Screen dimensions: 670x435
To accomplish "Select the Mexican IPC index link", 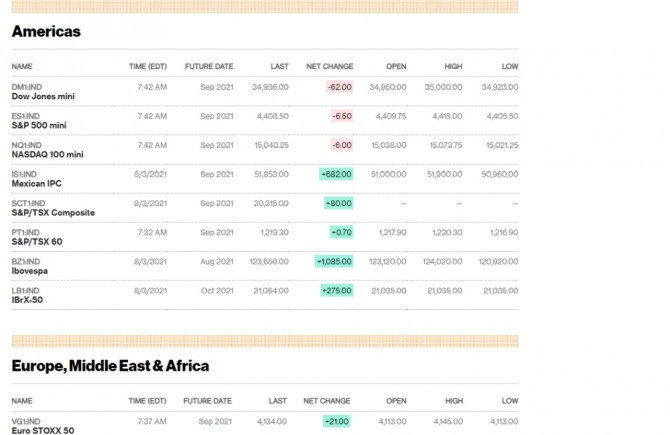I will coord(36,184).
